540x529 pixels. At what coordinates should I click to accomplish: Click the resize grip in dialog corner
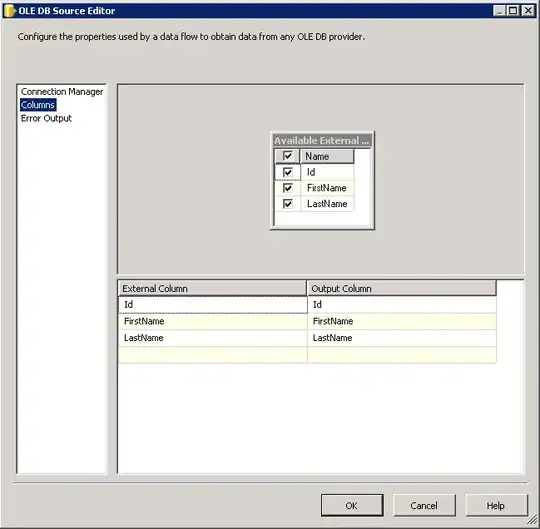(532, 520)
